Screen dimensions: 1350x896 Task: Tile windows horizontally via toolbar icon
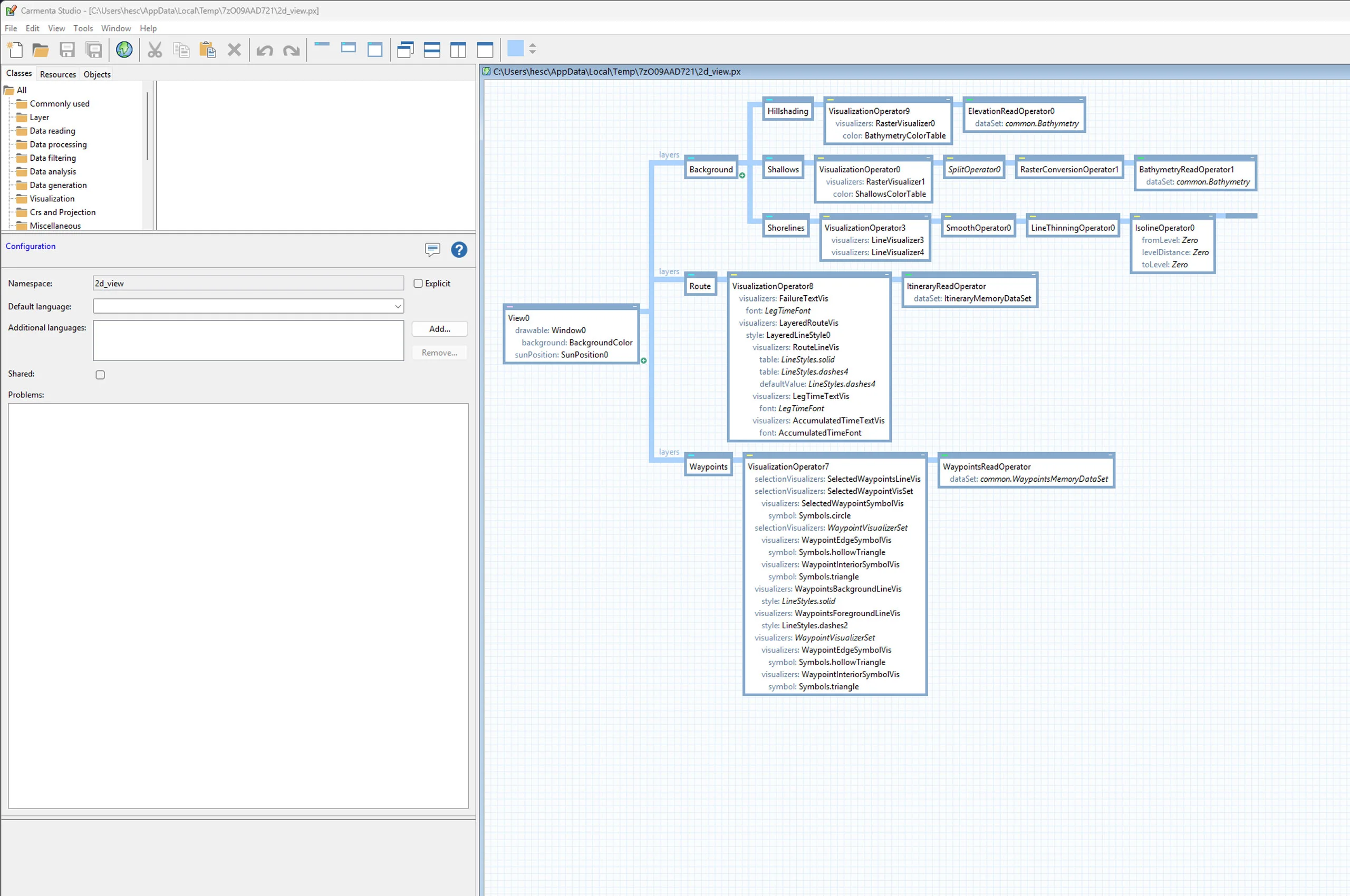pyautogui.click(x=432, y=50)
